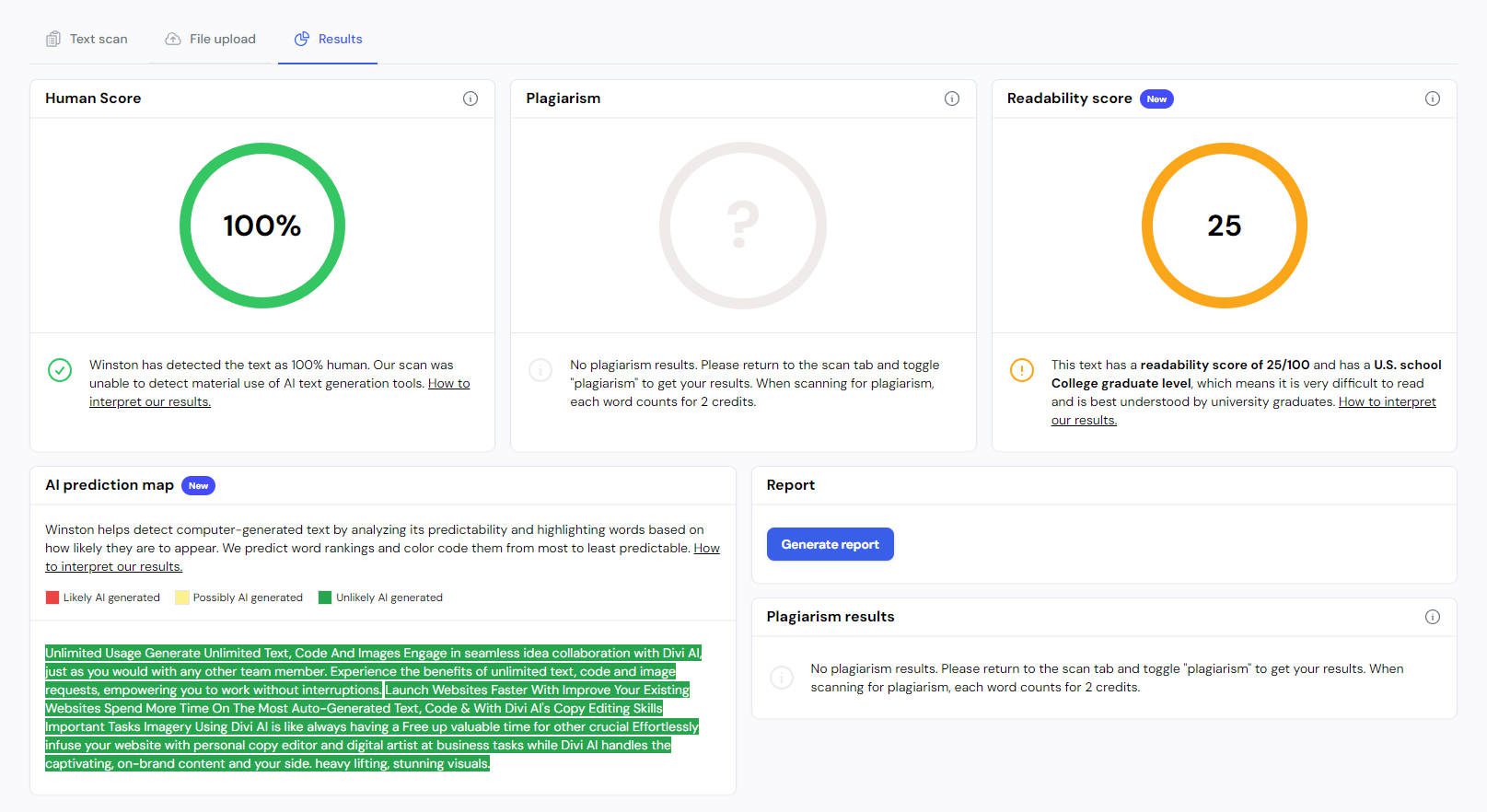Click the New badge next to AI prediction map
The image size is (1487, 812).
(x=198, y=485)
